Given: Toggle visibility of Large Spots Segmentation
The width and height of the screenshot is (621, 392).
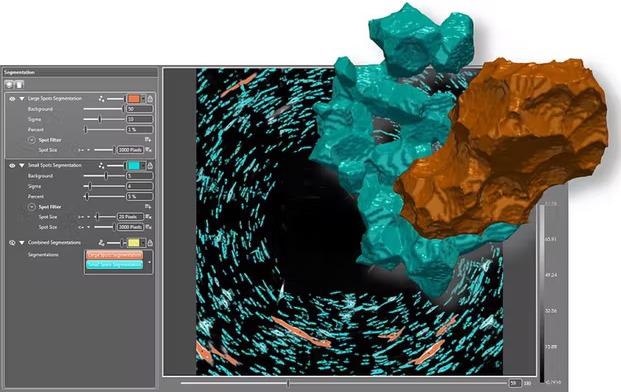Looking at the screenshot, I should point(12,99).
